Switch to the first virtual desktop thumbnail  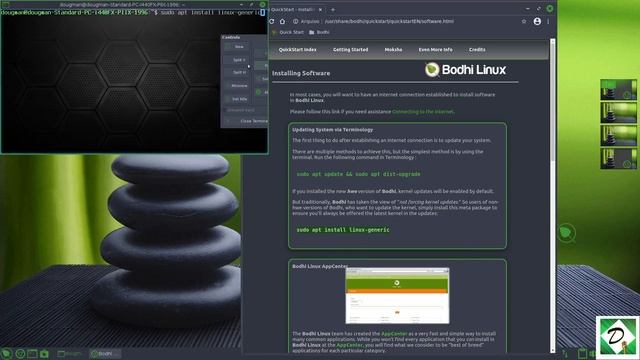tap(618, 90)
